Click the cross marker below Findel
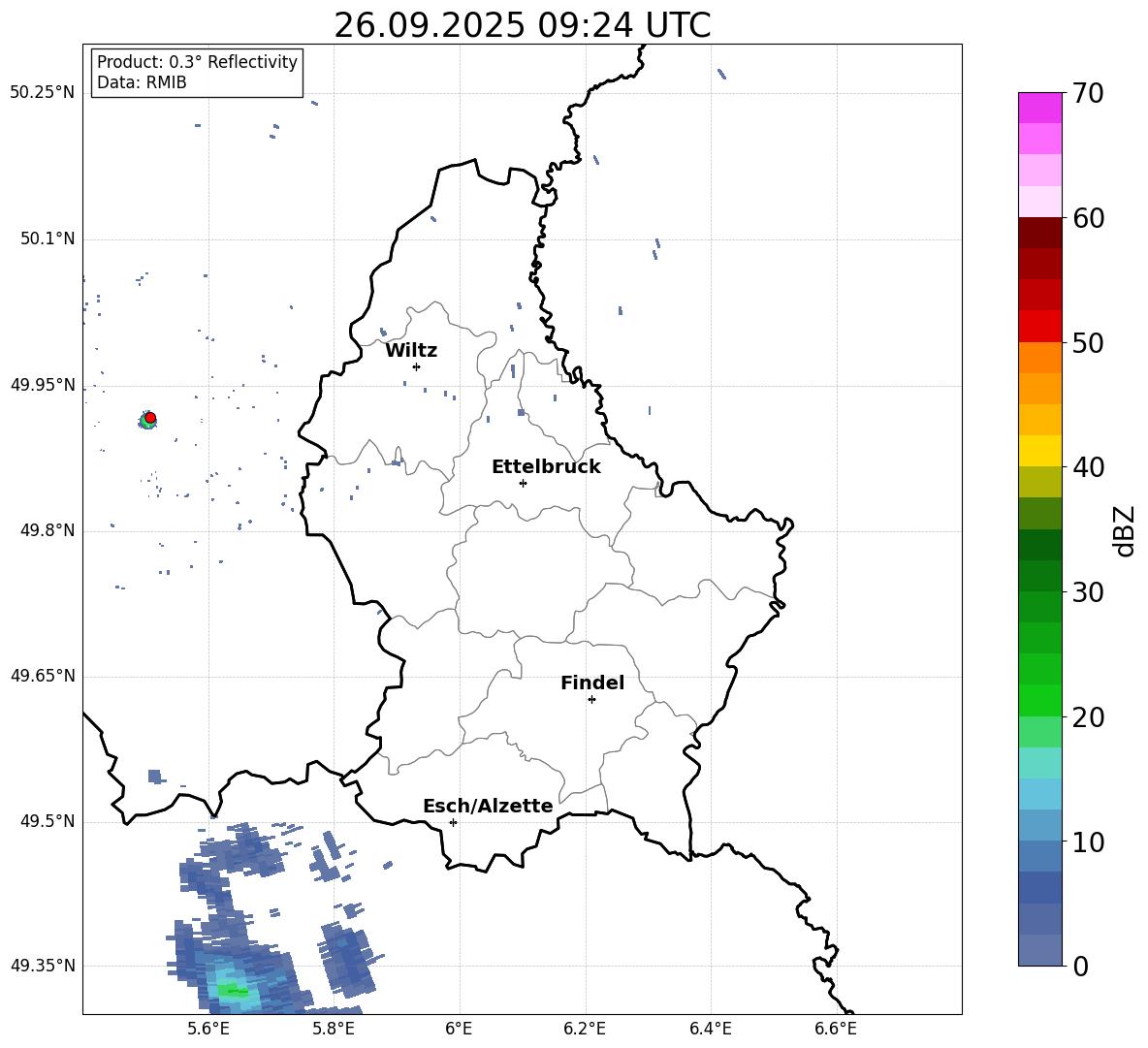This screenshot has height=1048, width=1148. (x=591, y=699)
